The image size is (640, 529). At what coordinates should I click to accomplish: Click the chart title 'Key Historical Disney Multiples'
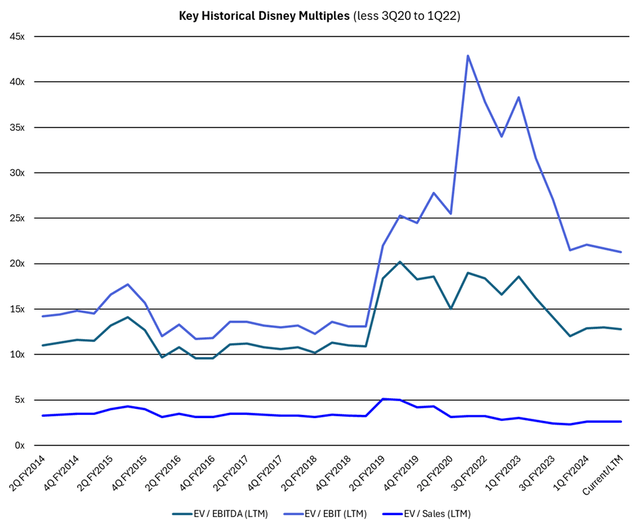coord(264,16)
